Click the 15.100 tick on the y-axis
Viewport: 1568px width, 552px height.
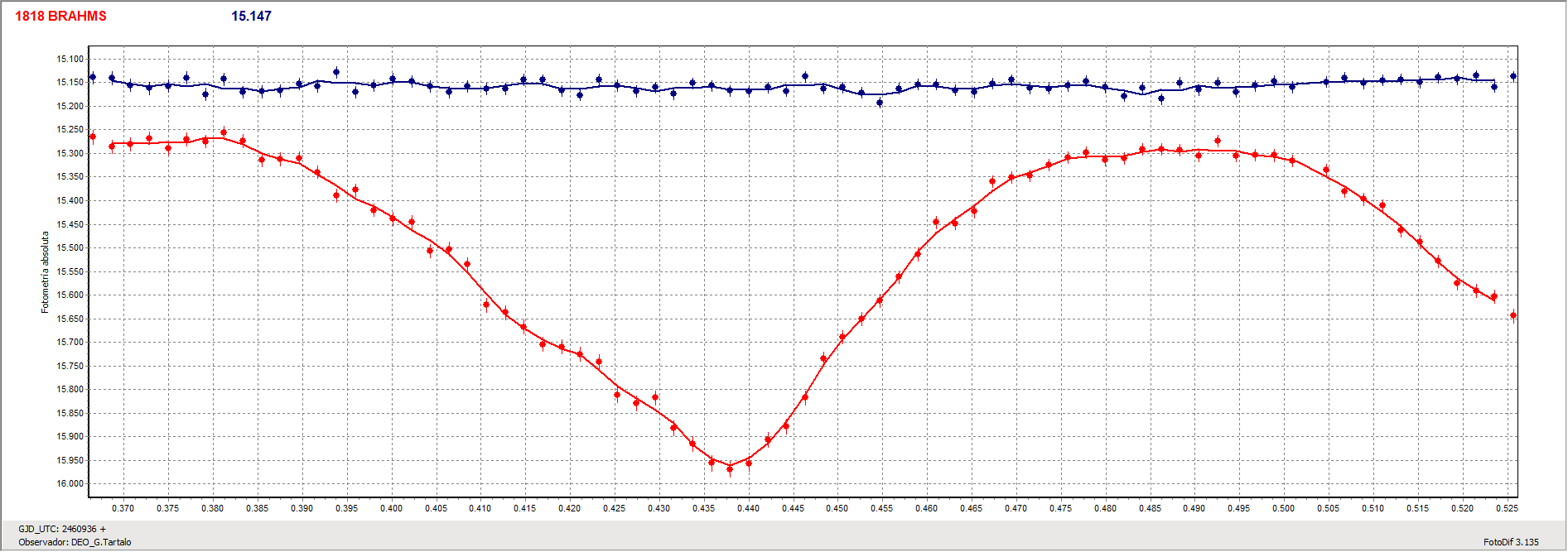(70, 59)
